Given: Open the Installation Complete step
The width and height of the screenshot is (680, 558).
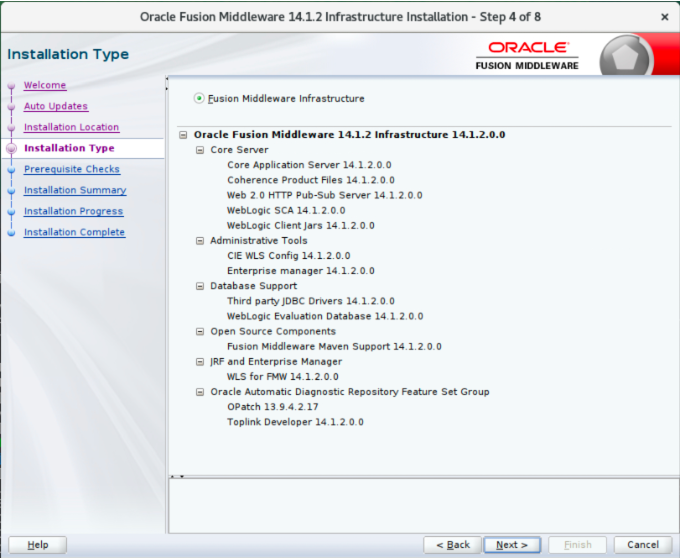Looking at the screenshot, I should coord(75,232).
